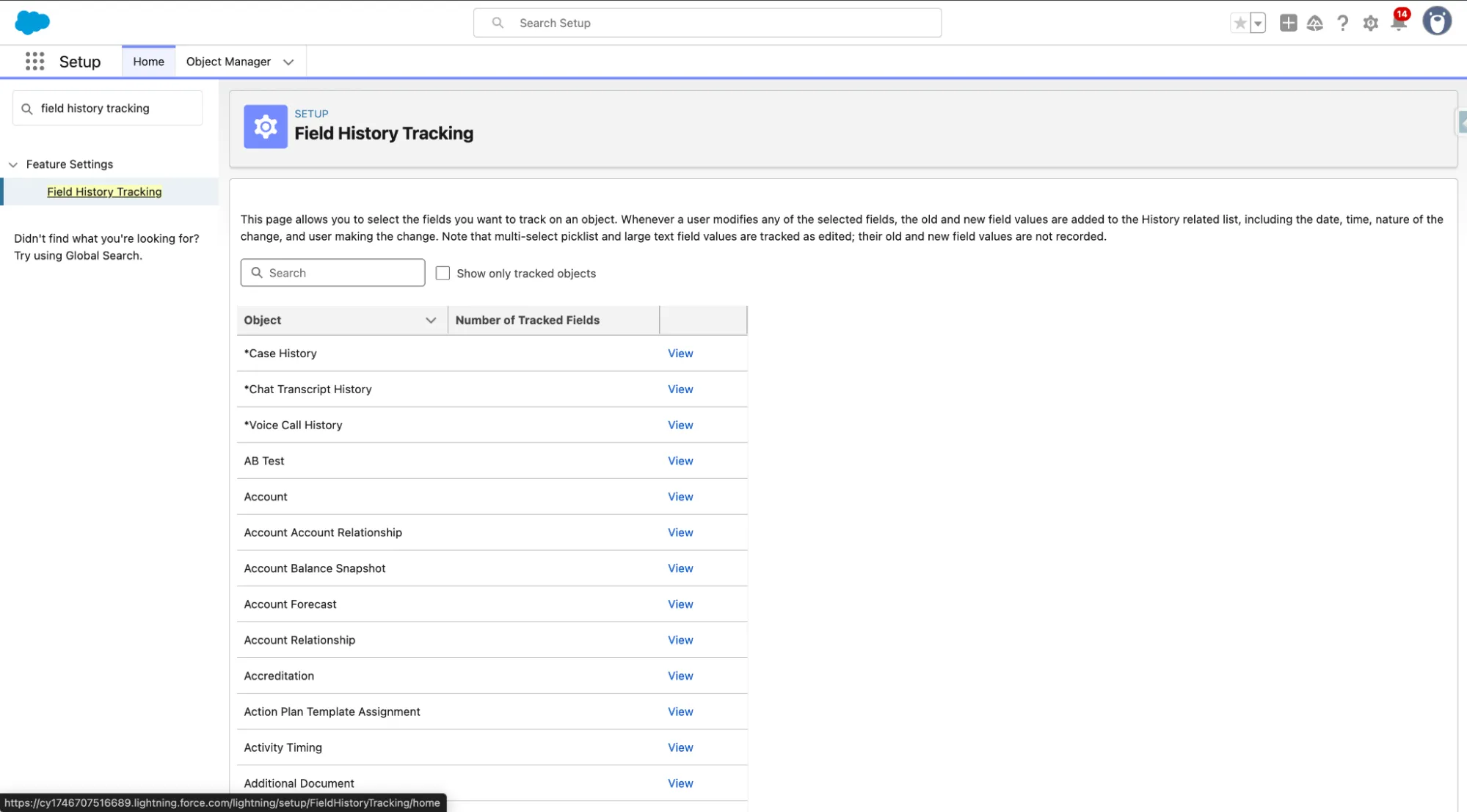The width and height of the screenshot is (1467, 812).
Task: Collapse Feature Settings tree section
Action: pos(13,165)
